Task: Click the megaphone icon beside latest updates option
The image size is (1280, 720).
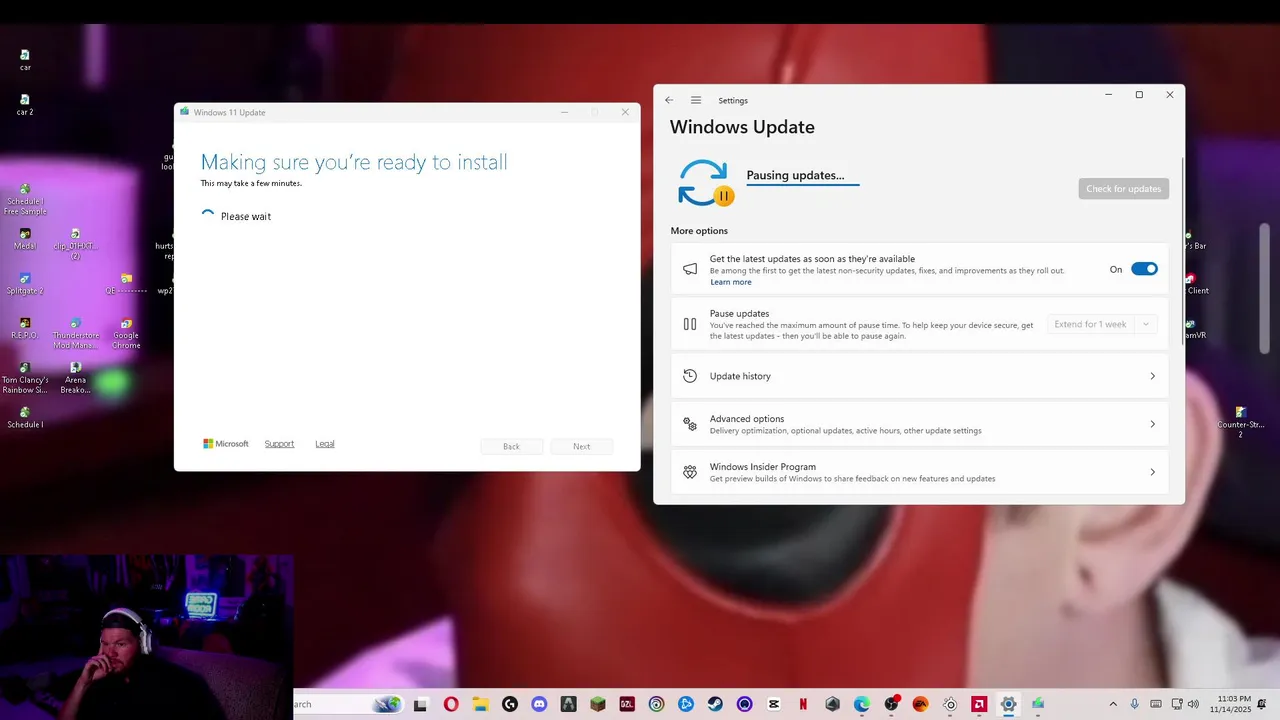Action: [x=690, y=269]
